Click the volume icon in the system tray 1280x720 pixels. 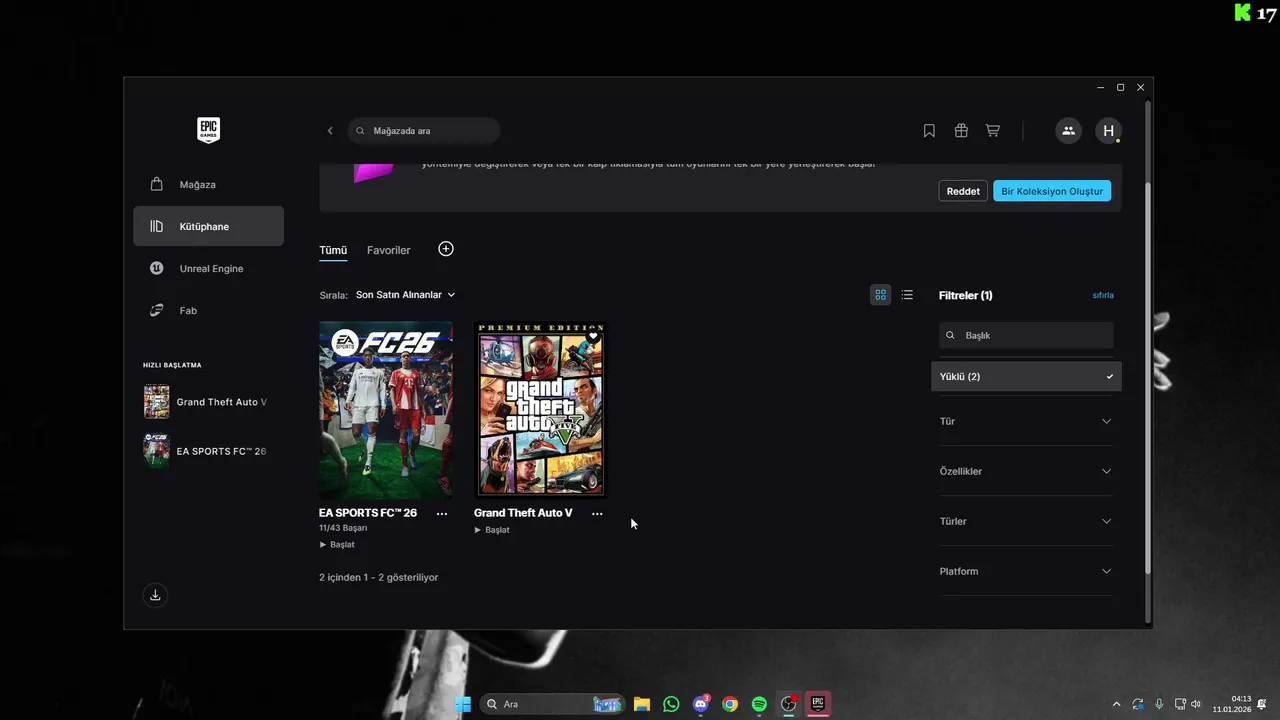(x=1196, y=704)
